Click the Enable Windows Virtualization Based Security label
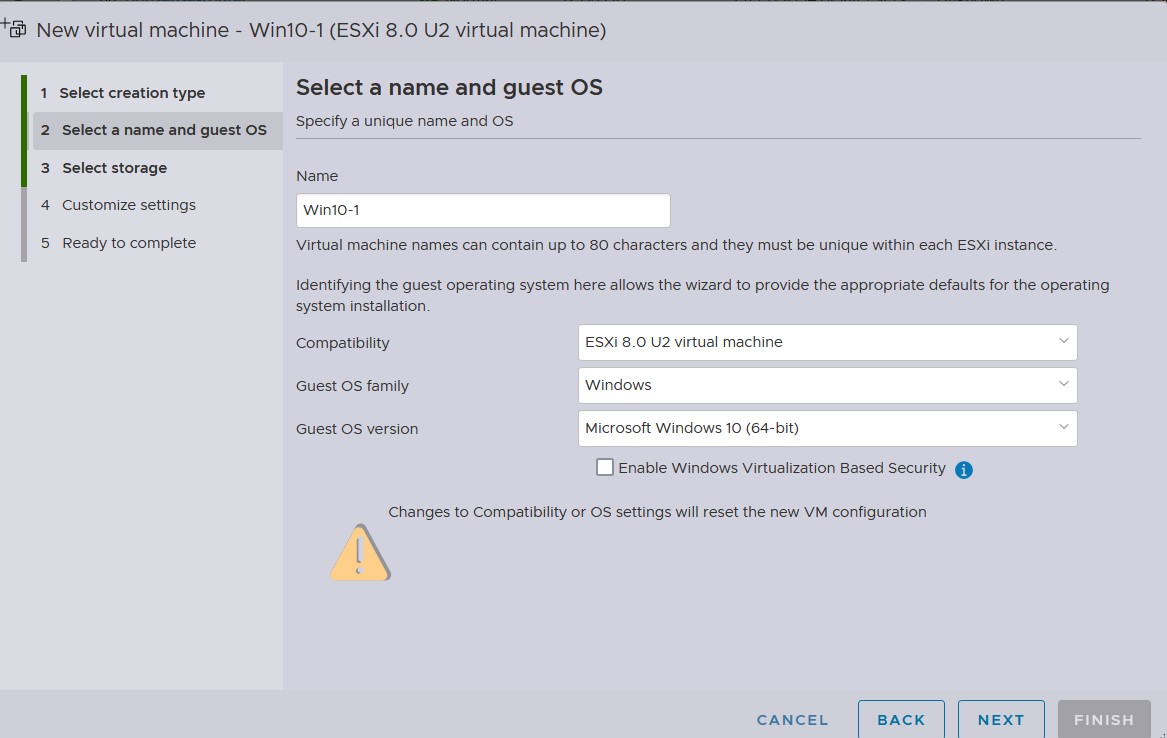The height and width of the screenshot is (738, 1167). pyautogui.click(x=781, y=468)
